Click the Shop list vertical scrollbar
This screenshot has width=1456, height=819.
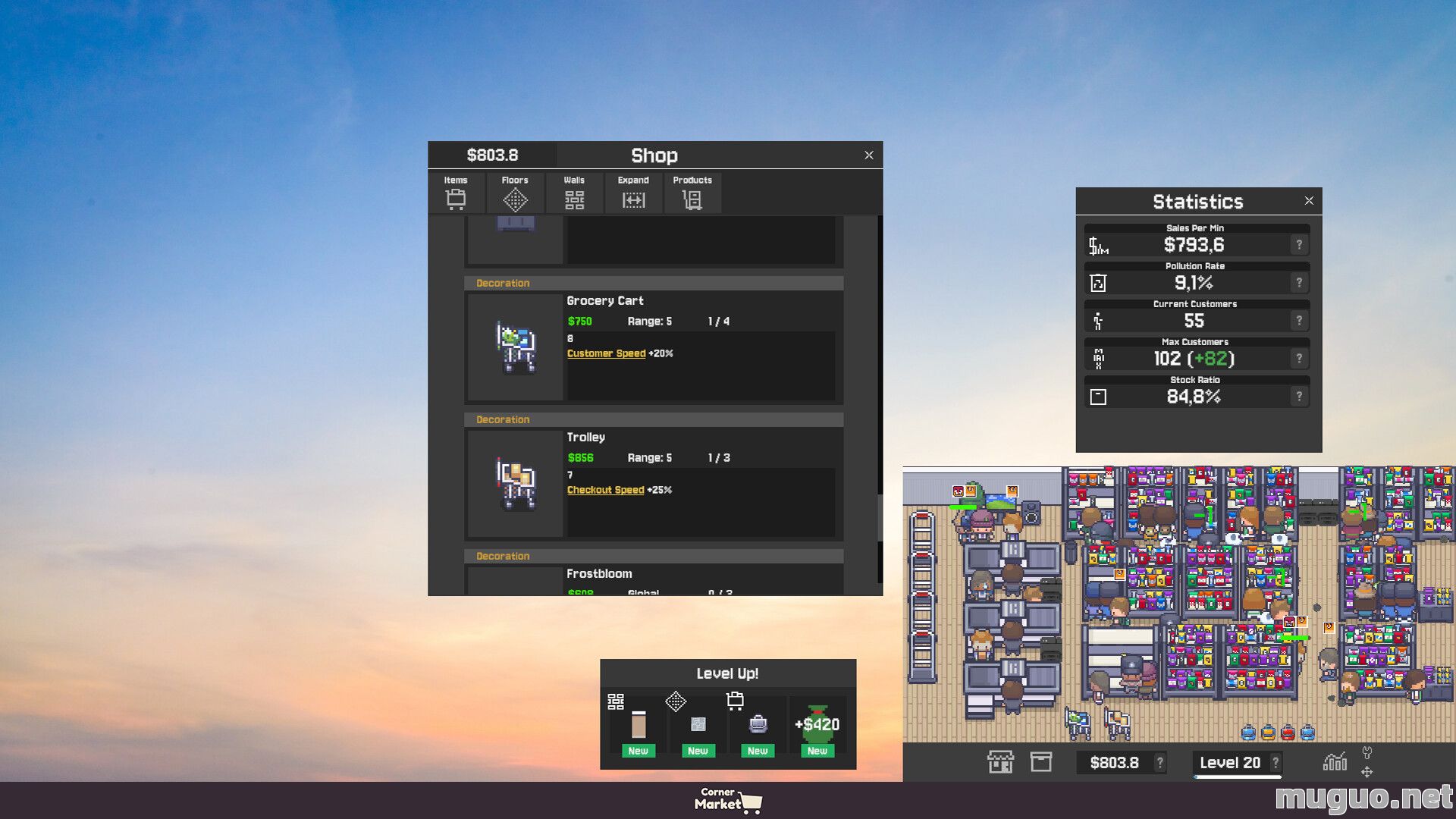click(x=880, y=517)
